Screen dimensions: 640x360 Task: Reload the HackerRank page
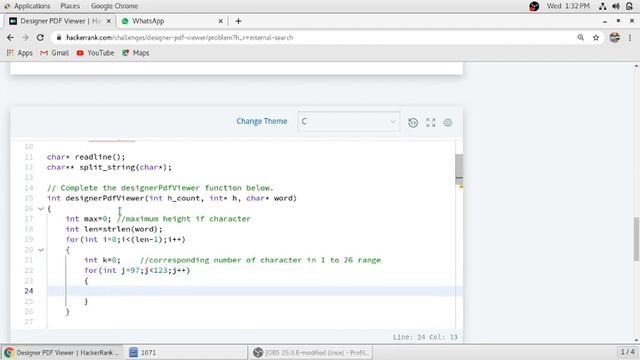(x=40, y=38)
